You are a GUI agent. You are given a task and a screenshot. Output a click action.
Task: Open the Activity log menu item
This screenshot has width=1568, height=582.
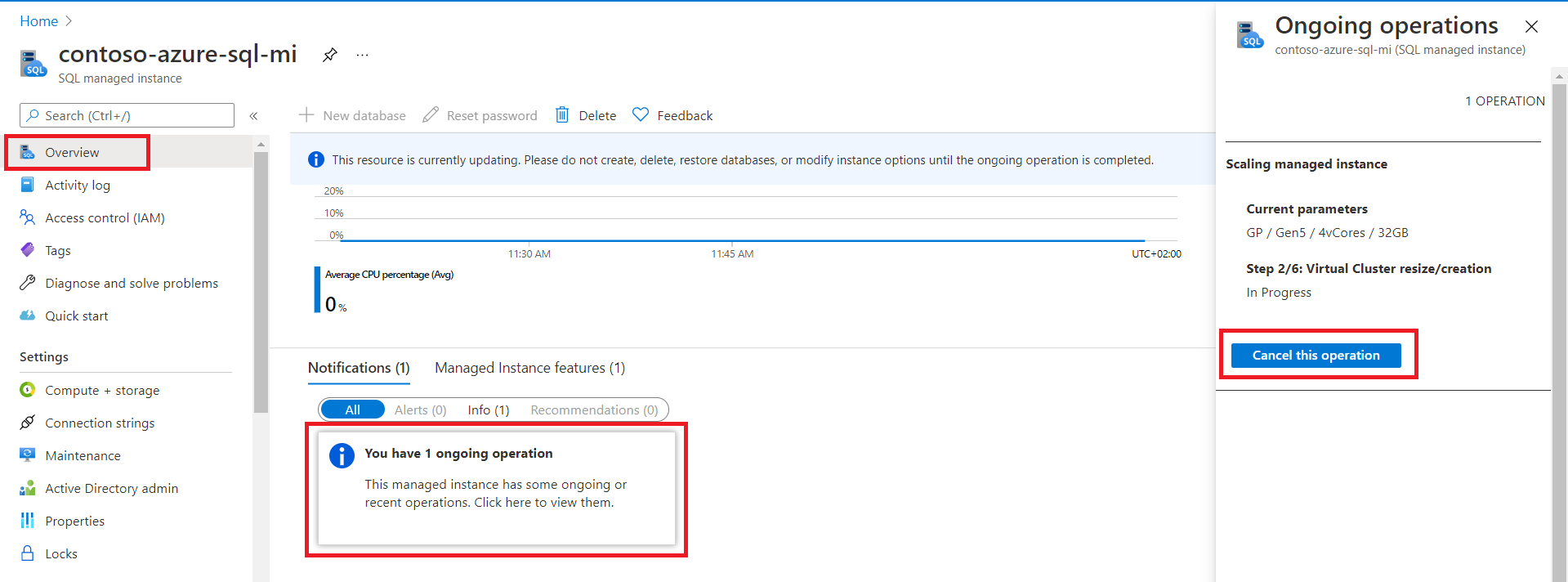coord(78,186)
